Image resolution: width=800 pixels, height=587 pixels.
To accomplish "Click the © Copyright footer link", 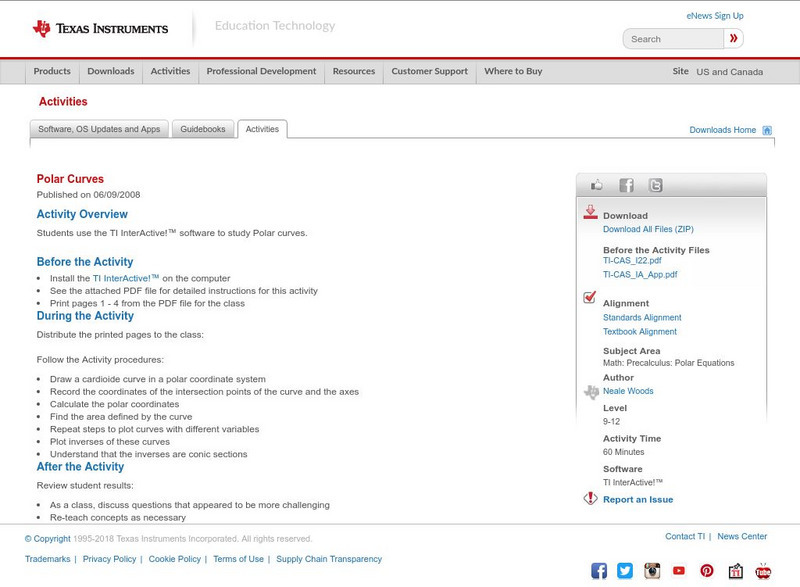I will pyautogui.click(x=47, y=539).
